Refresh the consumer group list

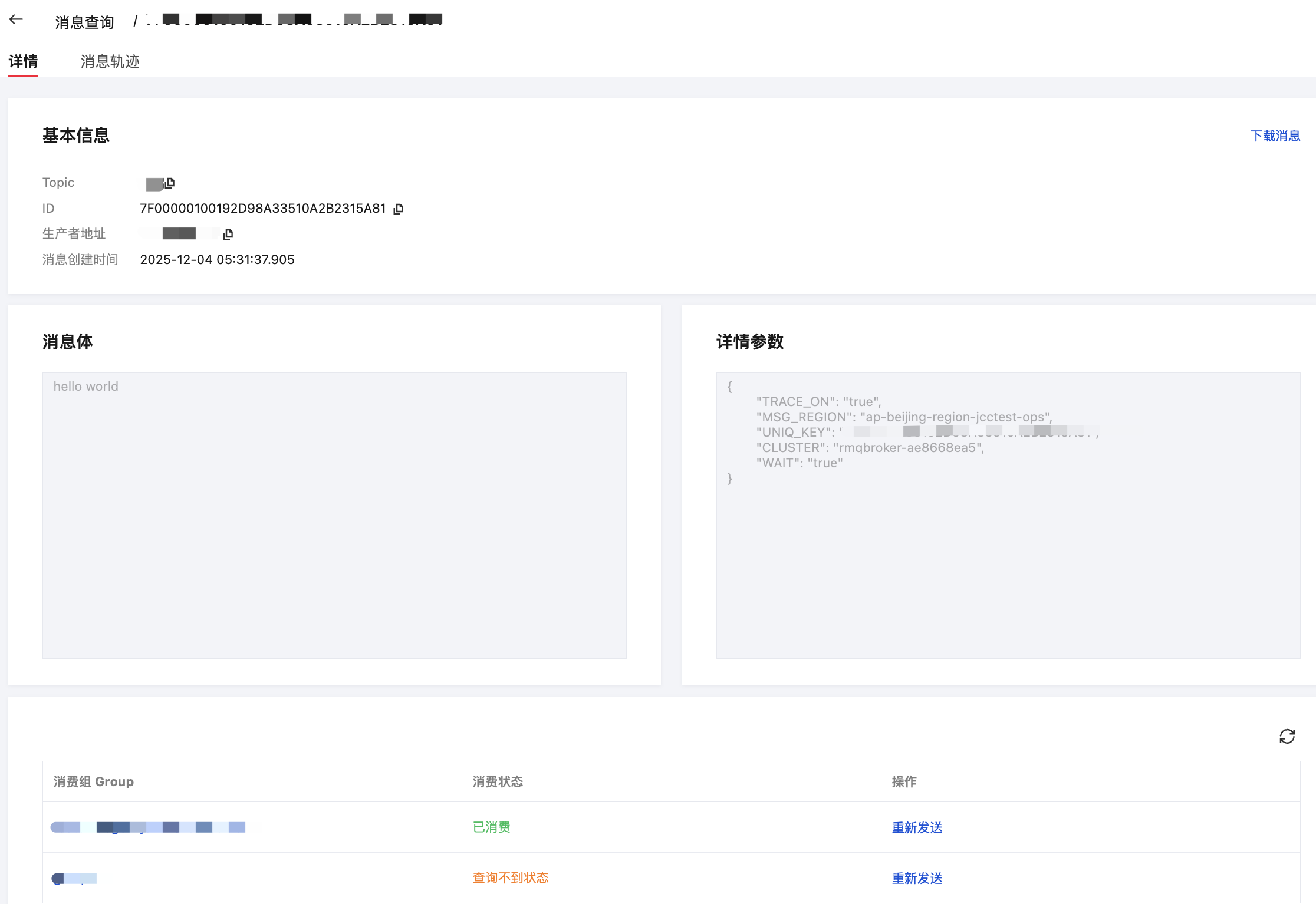pos(1287,736)
